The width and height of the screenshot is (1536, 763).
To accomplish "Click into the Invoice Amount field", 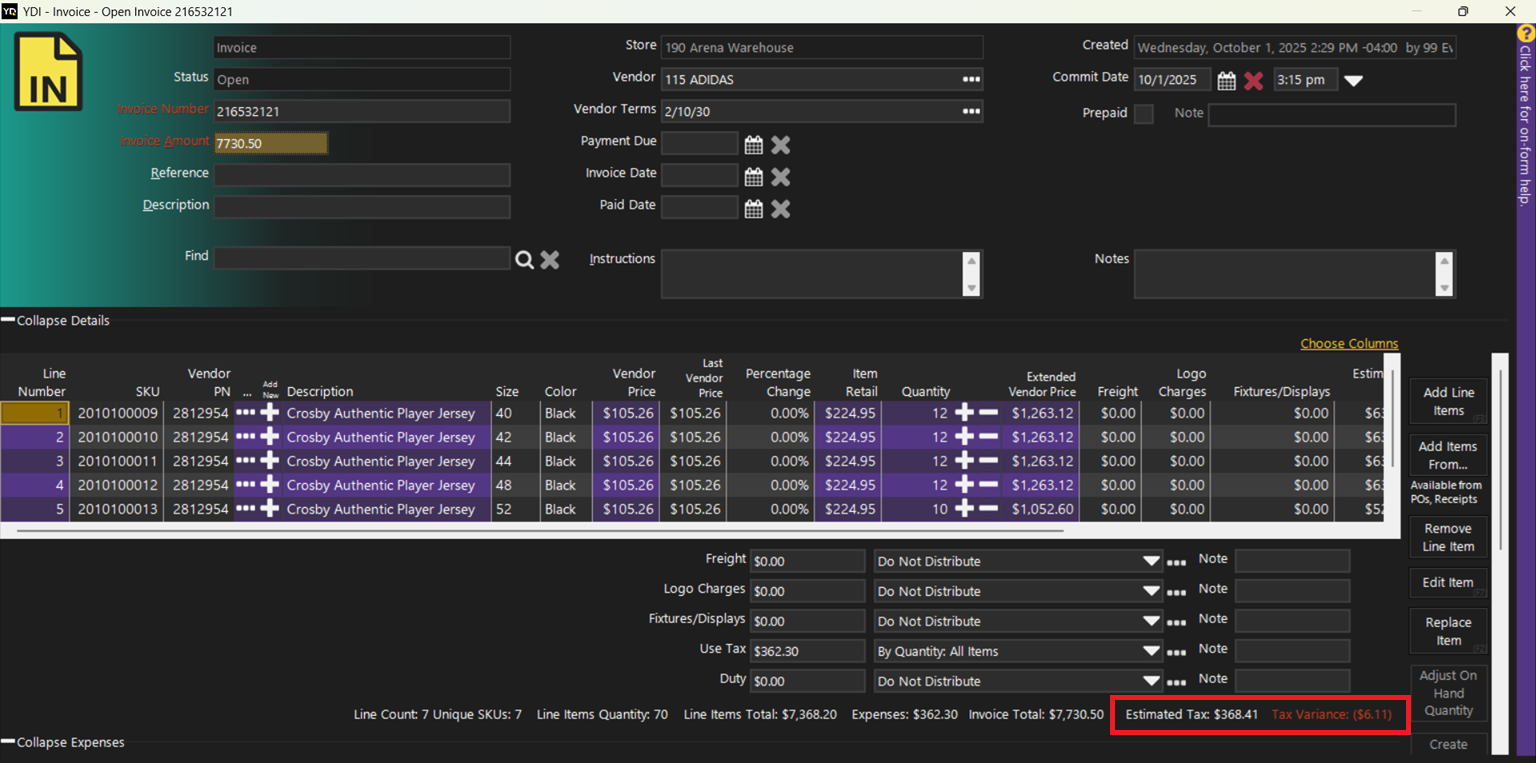I will 271,144.
